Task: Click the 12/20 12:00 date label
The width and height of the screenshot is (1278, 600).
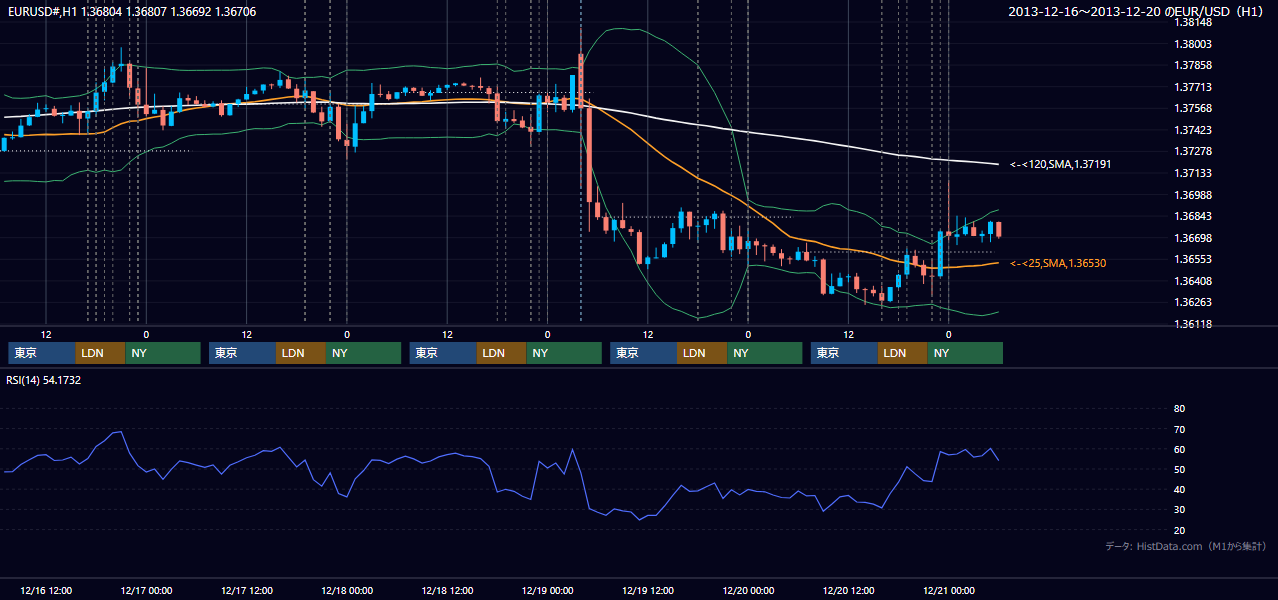Action: pos(849,590)
